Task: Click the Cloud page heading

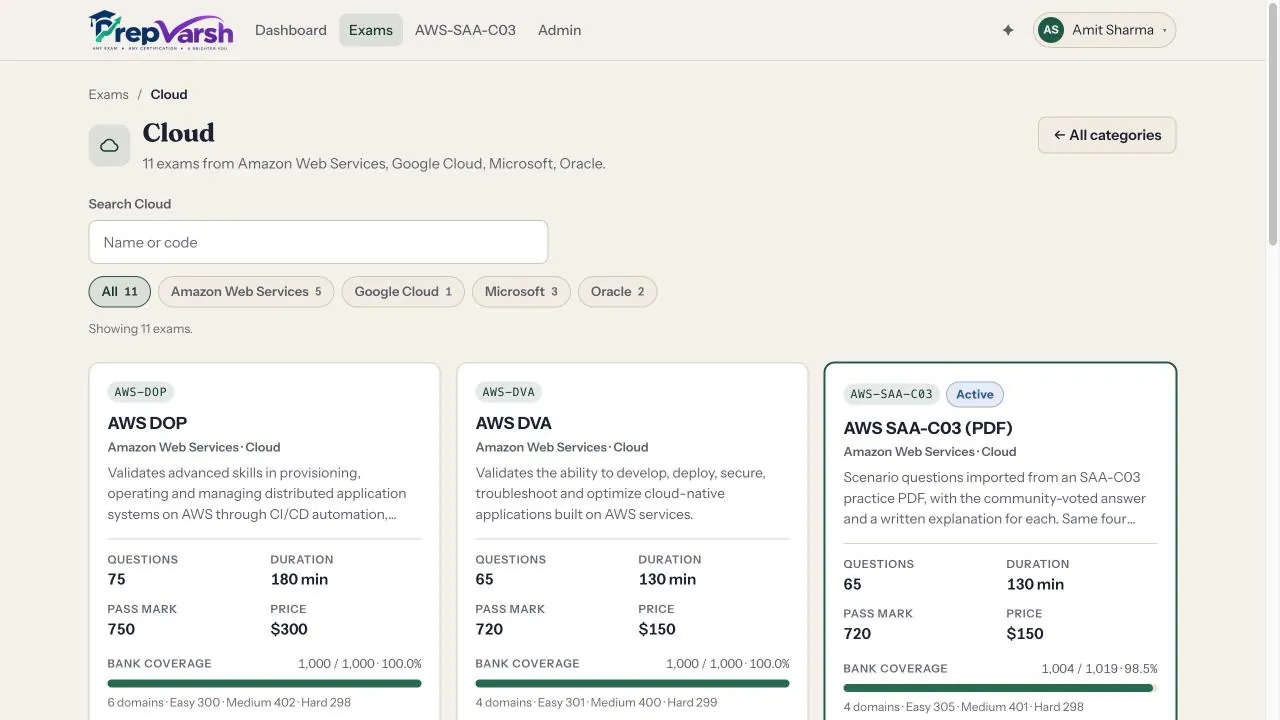Action: point(179,133)
